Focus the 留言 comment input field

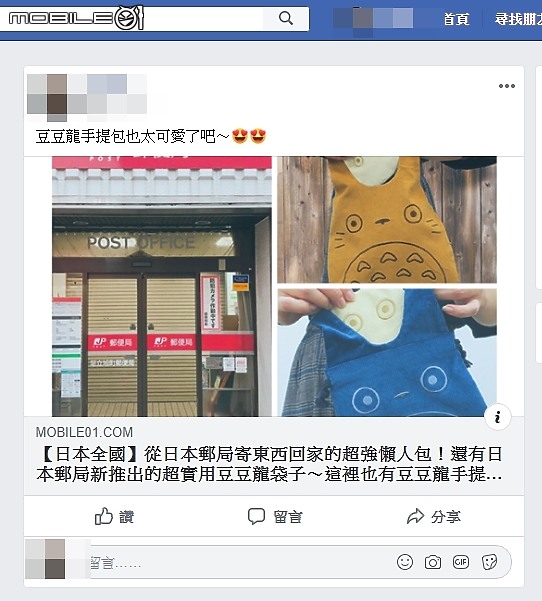(300, 562)
